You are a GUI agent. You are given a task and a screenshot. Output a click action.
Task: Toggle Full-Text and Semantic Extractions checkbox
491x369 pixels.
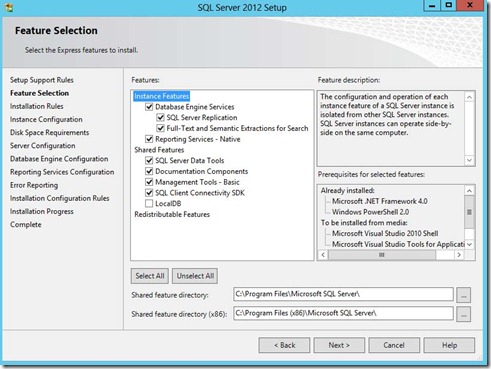[x=160, y=128]
